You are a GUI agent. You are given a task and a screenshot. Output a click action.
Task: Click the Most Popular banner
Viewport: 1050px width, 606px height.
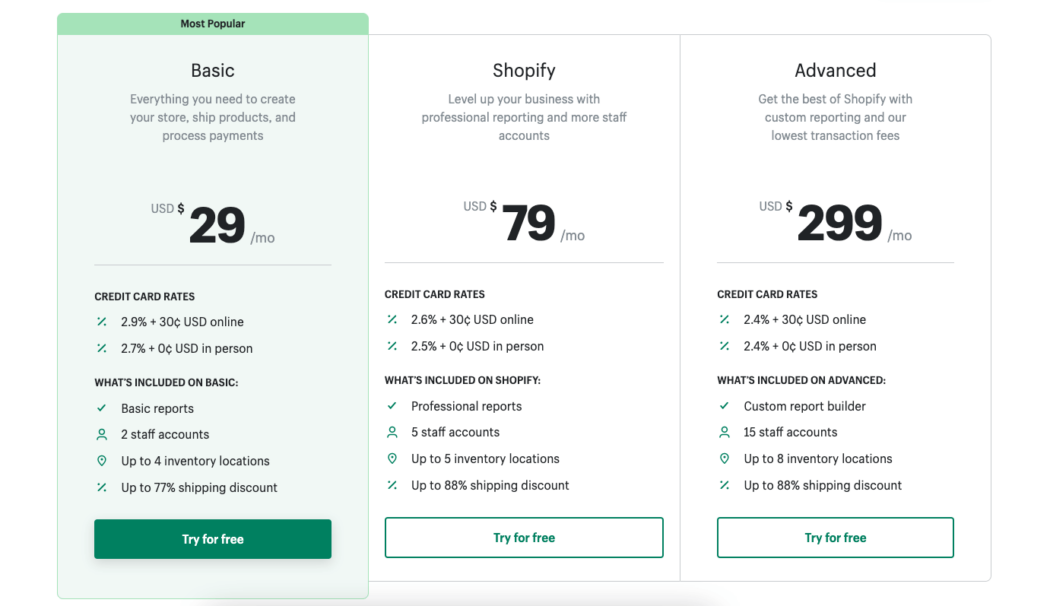pyautogui.click(x=212, y=23)
